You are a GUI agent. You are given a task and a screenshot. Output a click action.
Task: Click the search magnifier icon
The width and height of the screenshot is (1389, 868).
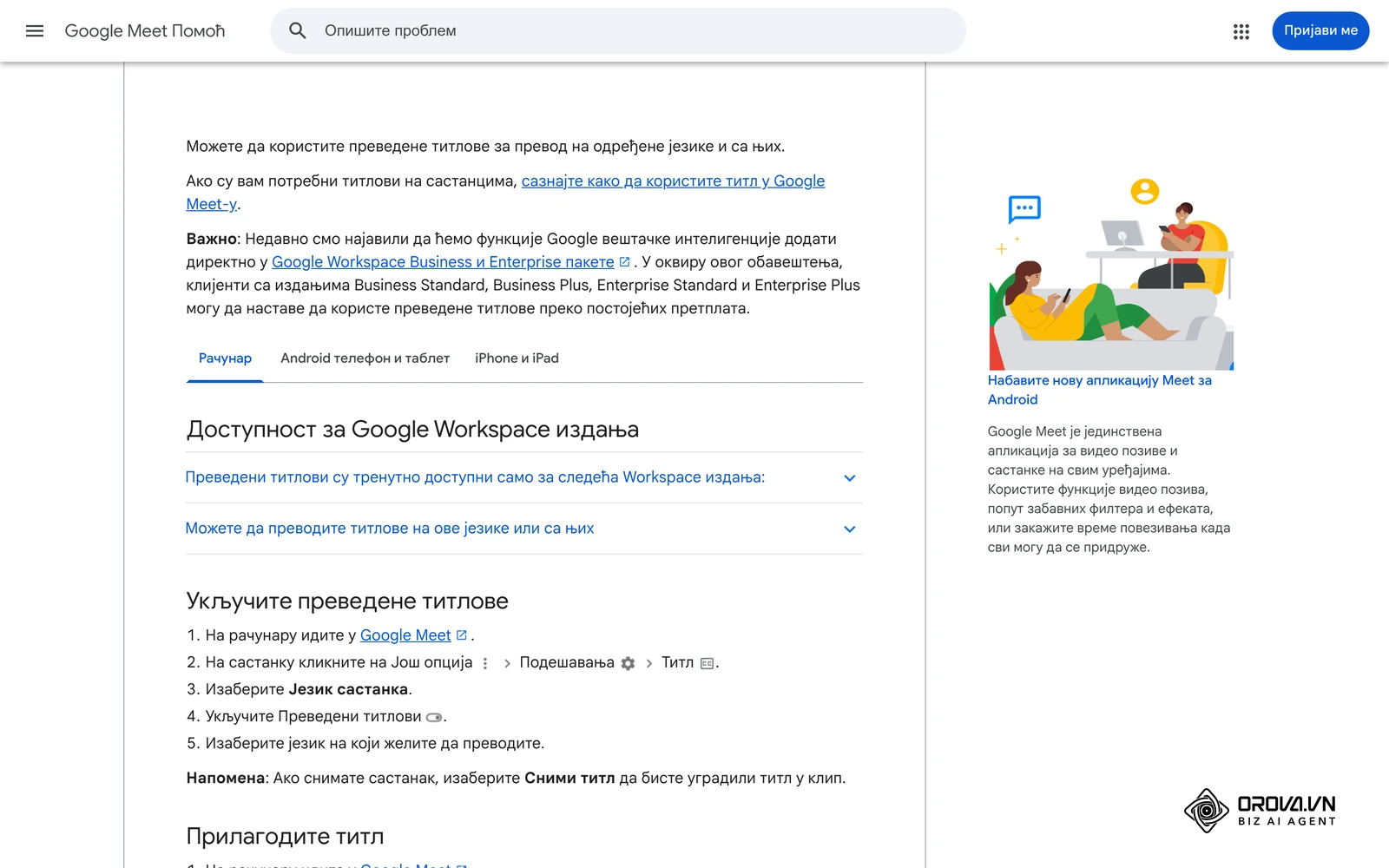[x=298, y=31]
